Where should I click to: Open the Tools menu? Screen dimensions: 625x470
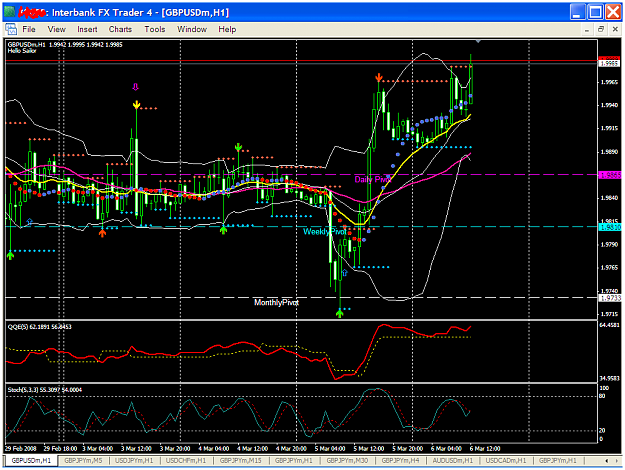pos(155,29)
